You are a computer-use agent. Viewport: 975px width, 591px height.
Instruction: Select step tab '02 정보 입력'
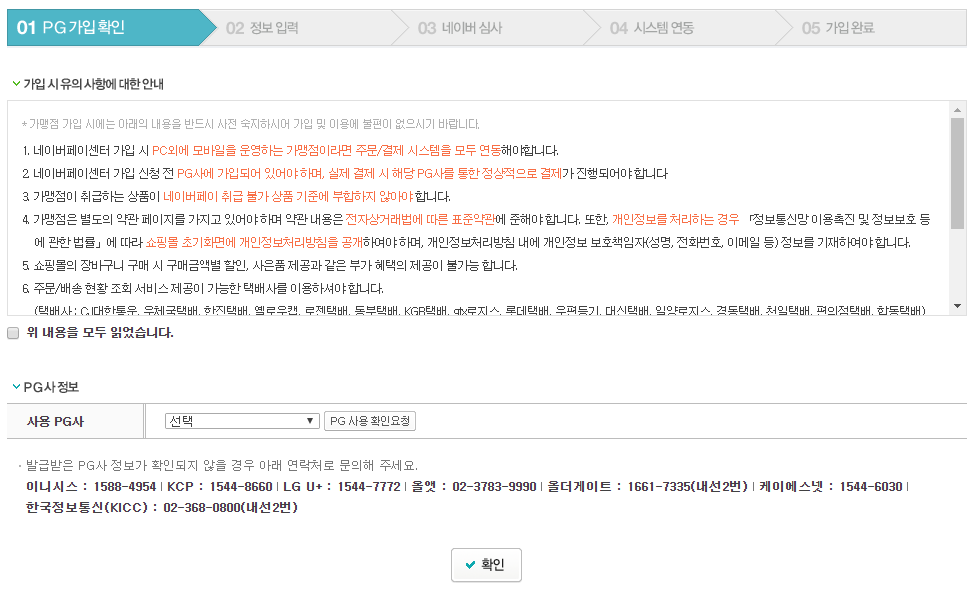click(305, 27)
